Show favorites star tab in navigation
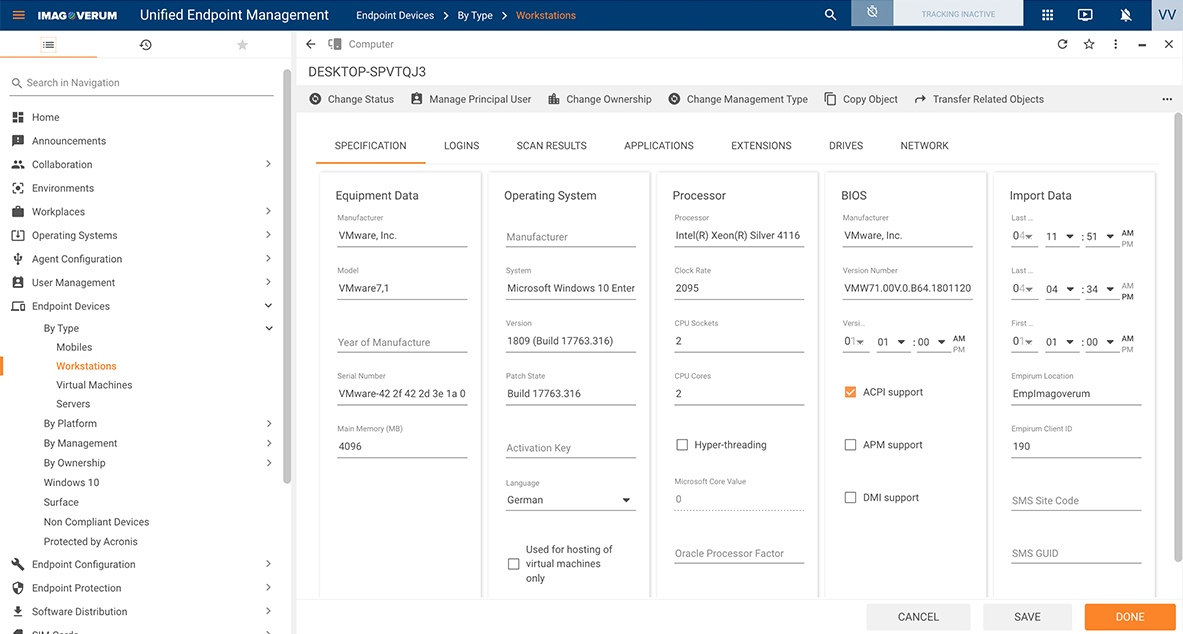Viewport: 1183px width, 634px height. [x=242, y=45]
